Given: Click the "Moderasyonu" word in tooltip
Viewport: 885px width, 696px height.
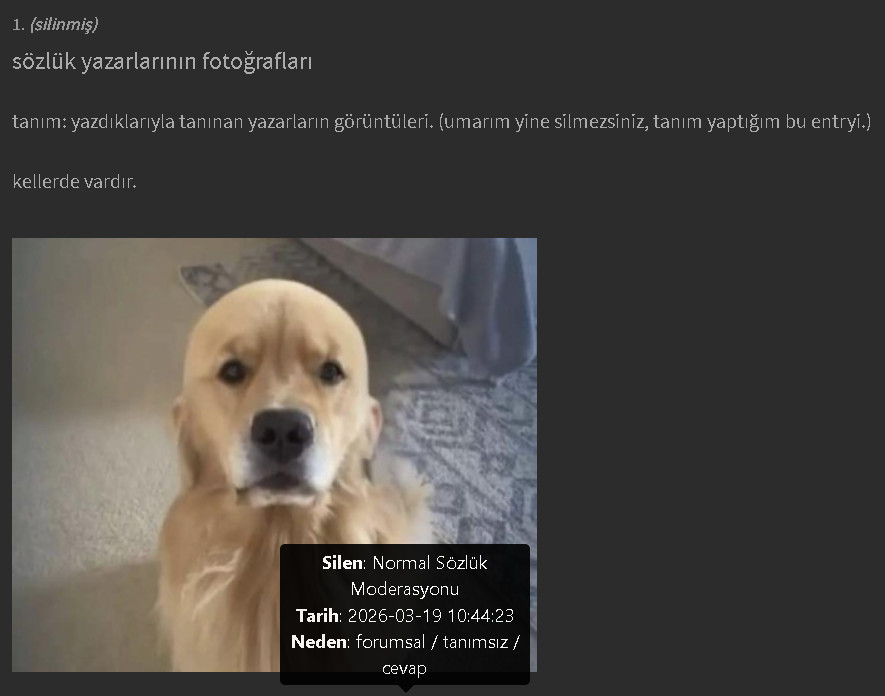Looking at the screenshot, I should (x=405, y=589).
